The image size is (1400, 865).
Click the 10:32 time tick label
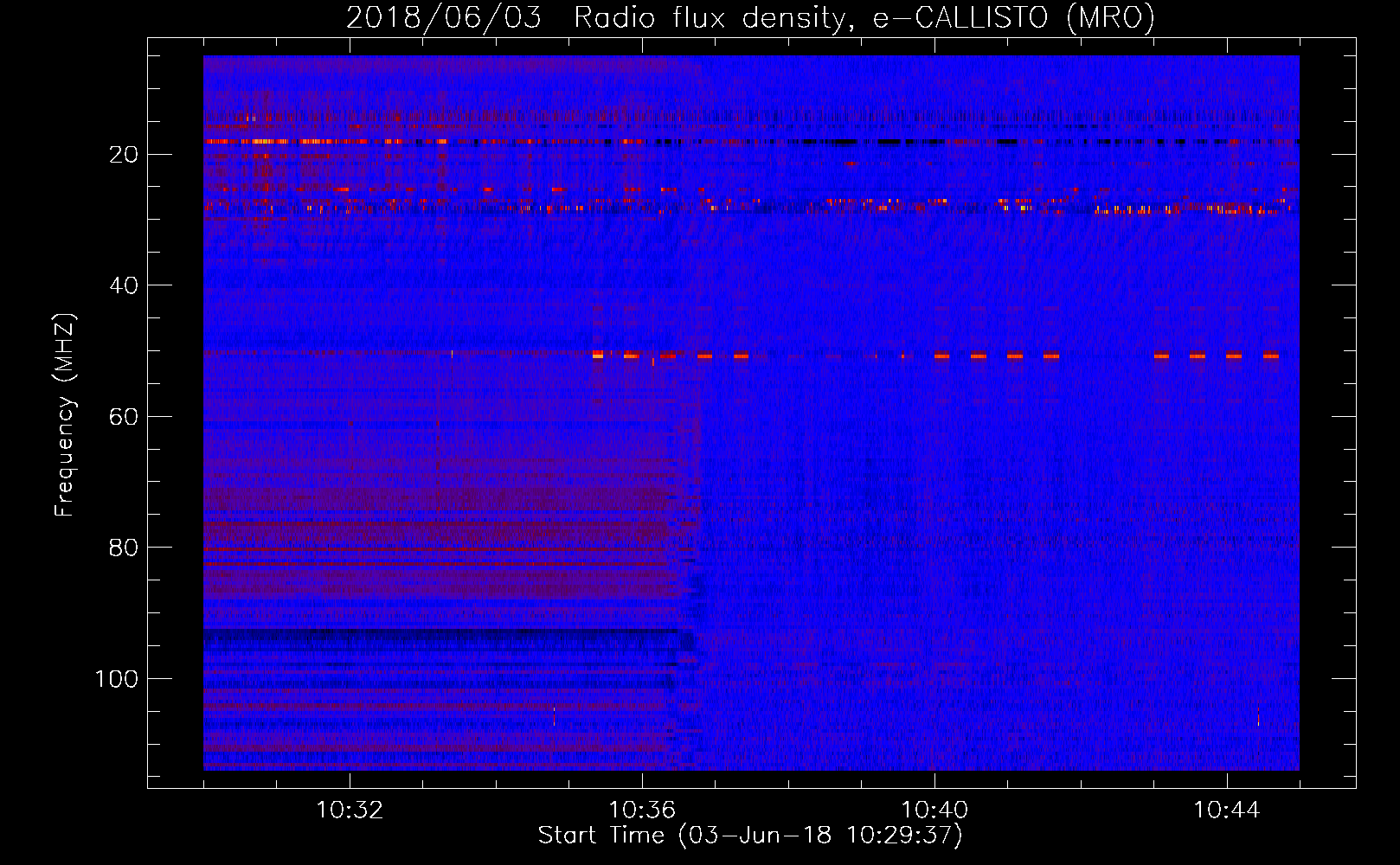[350, 811]
